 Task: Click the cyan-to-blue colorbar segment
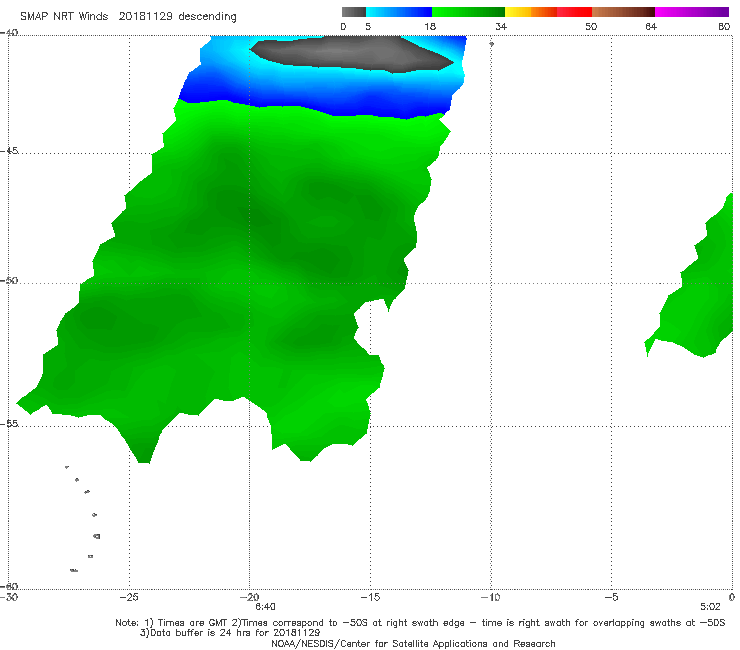(399, 12)
